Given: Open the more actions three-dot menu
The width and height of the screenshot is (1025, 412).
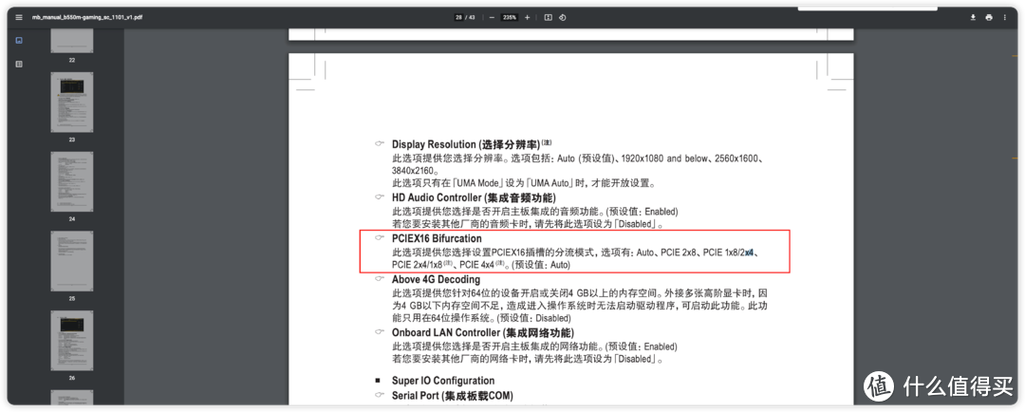Looking at the screenshot, I should pos(1005,17).
